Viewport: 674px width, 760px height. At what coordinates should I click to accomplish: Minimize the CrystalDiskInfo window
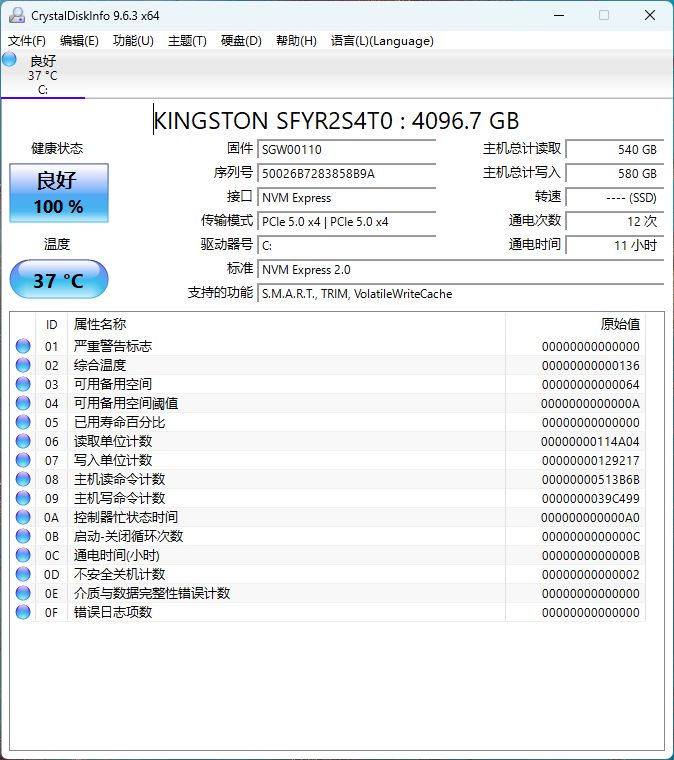[559, 16]
